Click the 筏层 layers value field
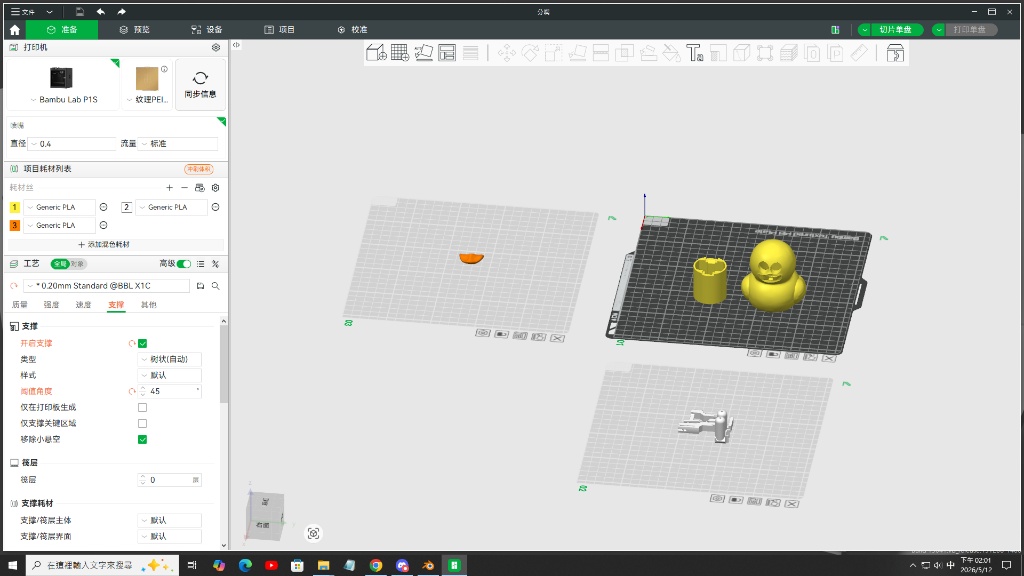Image resolution: width=1024 pixels, height=576 pixels. click(169, 480)
